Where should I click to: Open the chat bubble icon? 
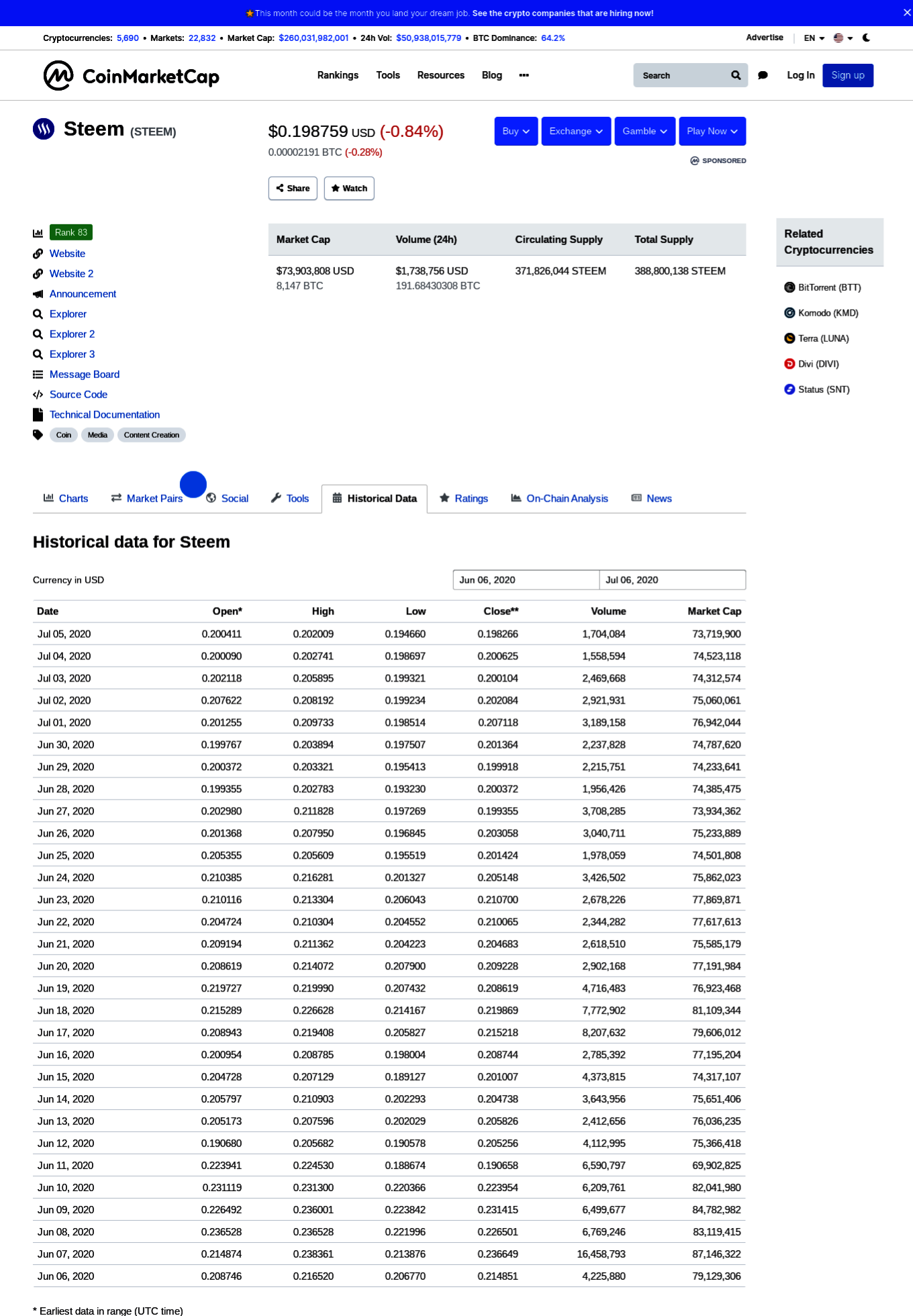pyautogui.click(x=763, y=75)
